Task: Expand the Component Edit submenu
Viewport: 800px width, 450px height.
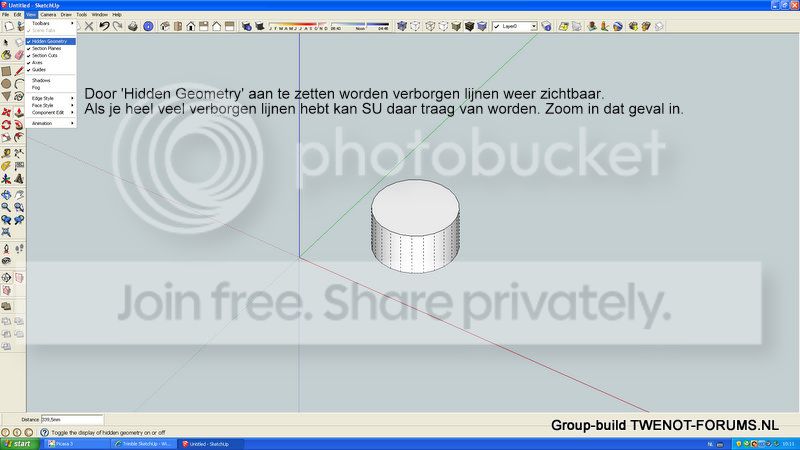Action: 51,113
